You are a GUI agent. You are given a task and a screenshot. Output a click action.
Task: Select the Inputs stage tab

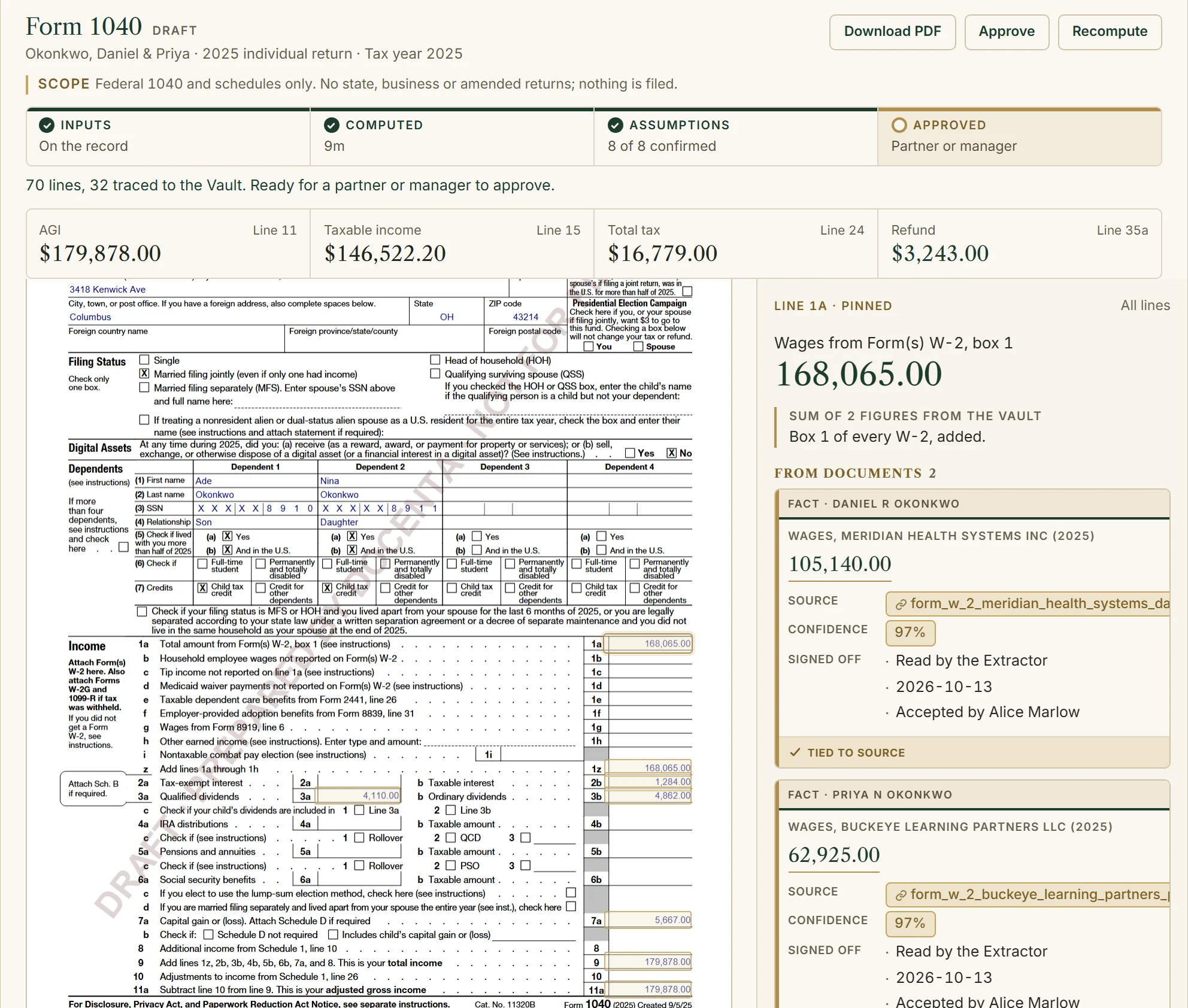coord(168,137)
